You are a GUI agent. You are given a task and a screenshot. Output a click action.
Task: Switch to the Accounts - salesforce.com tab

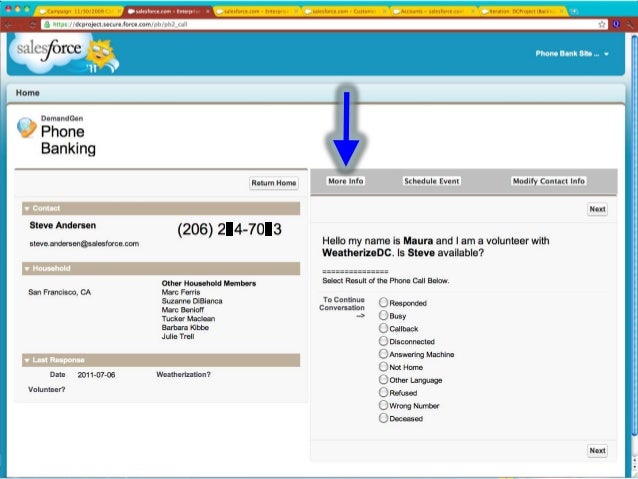click(x=432, y=11)
